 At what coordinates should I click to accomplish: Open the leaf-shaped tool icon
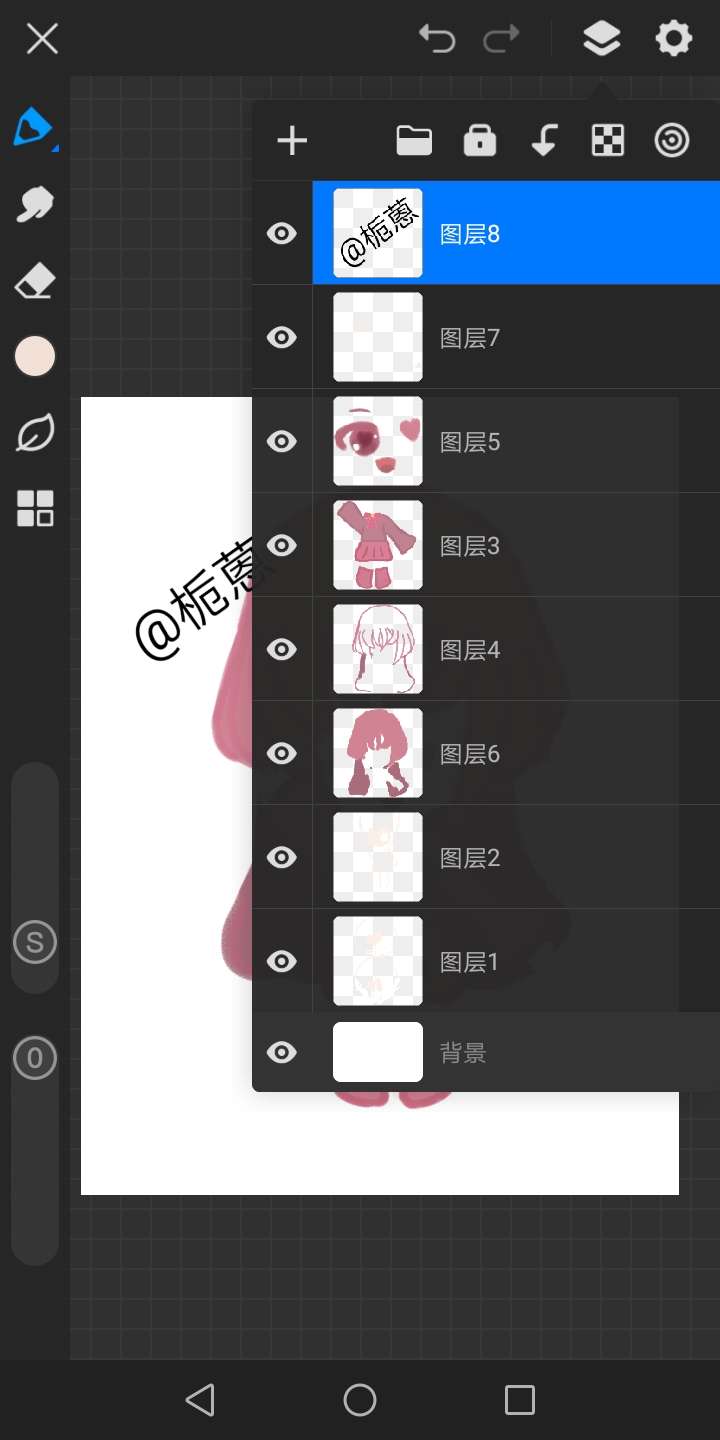(x=35, y=433)
